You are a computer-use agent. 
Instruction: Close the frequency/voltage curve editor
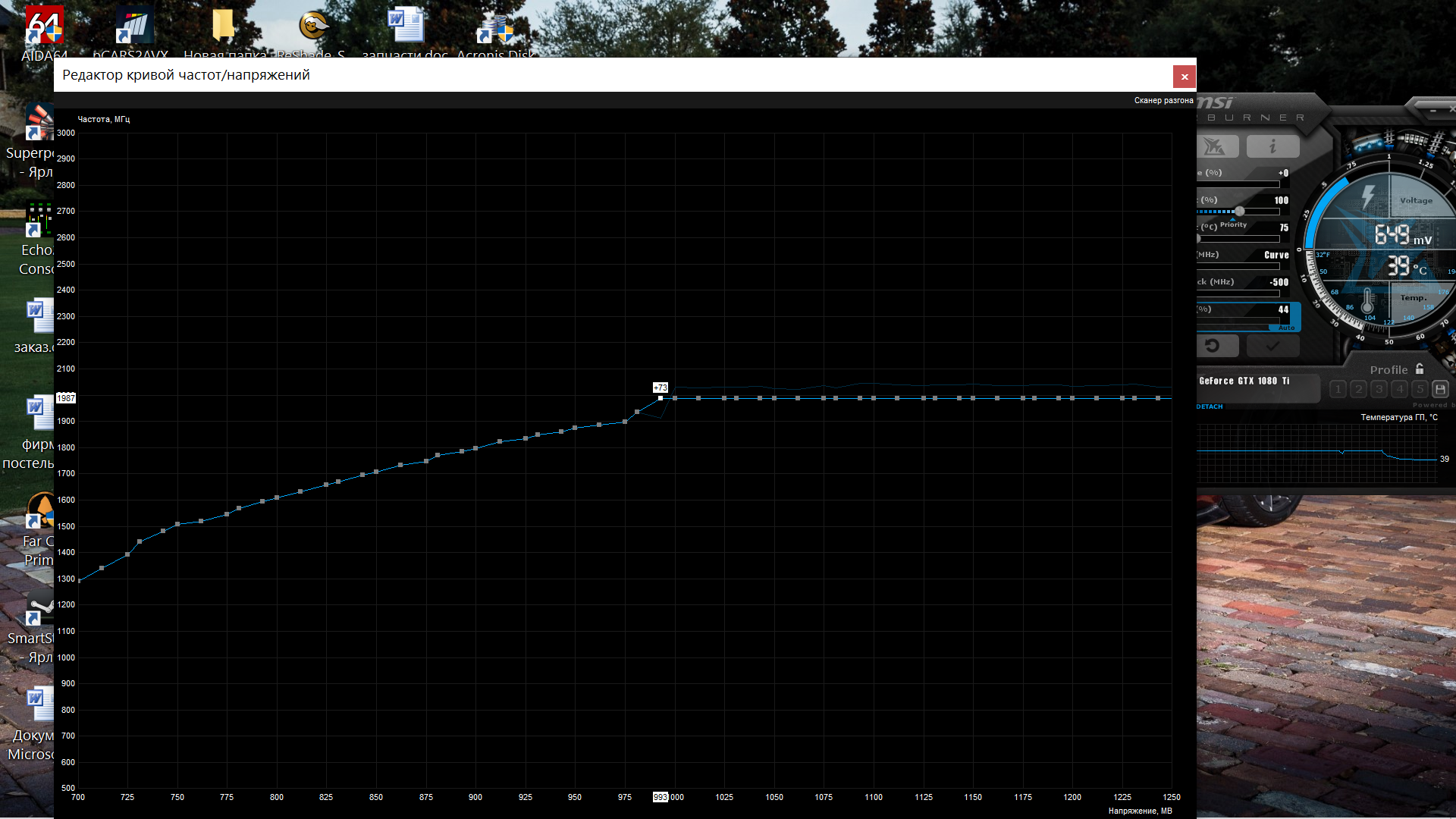(1184, 77)
